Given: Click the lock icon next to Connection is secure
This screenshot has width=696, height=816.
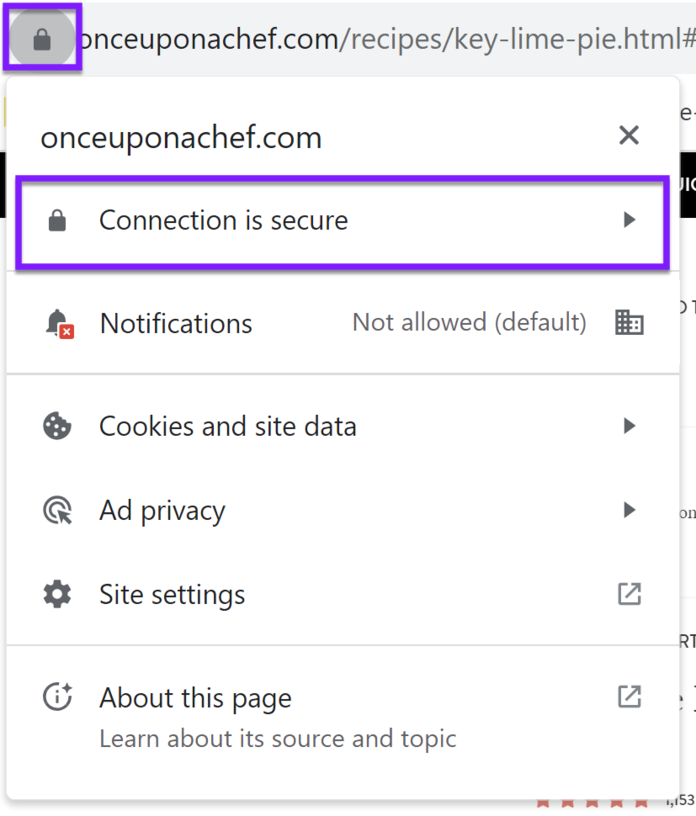Looking at the screenshot, I should tap(57, 220).
